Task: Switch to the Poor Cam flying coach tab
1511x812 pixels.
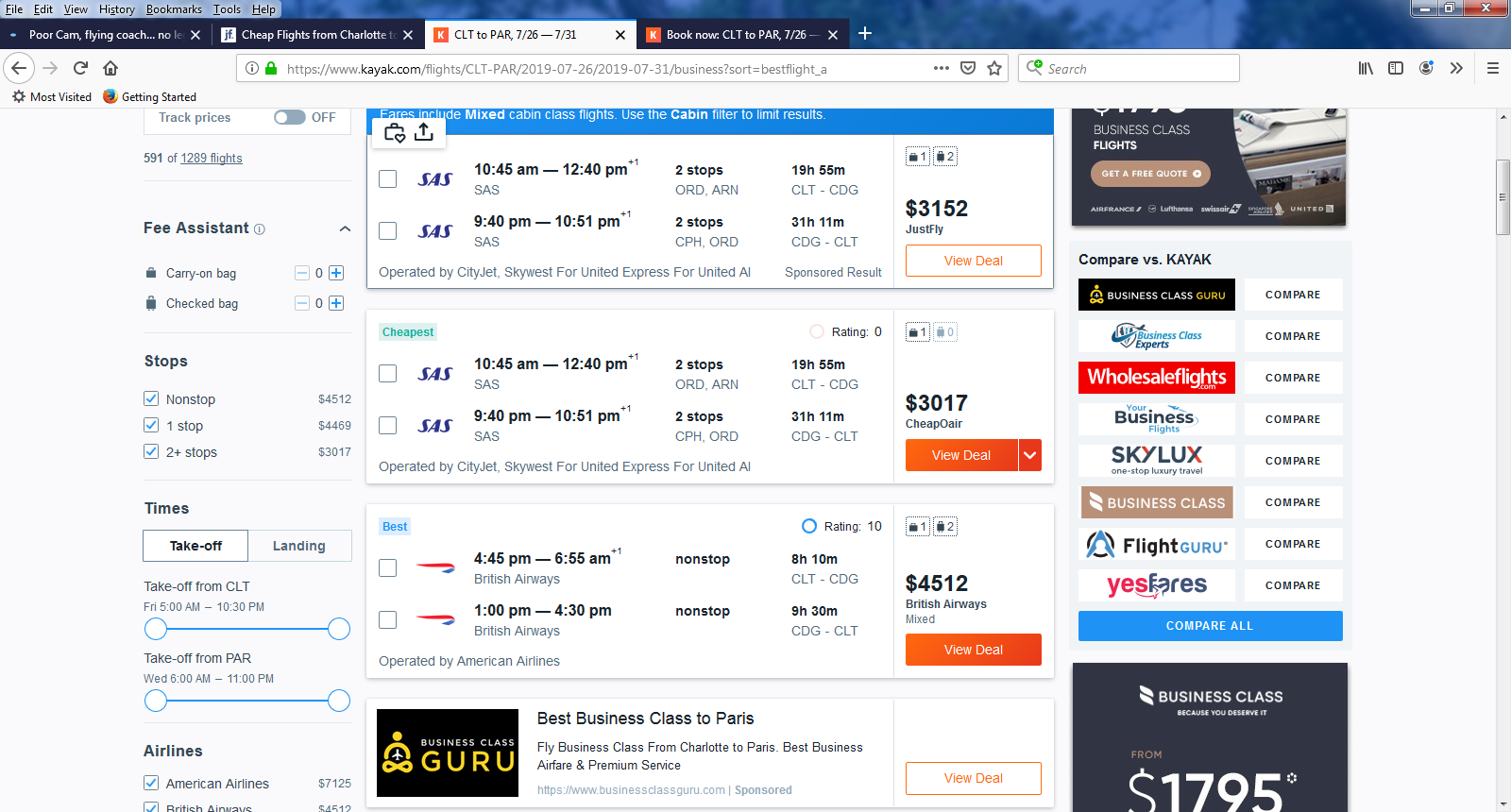Action: pos(104,35)
